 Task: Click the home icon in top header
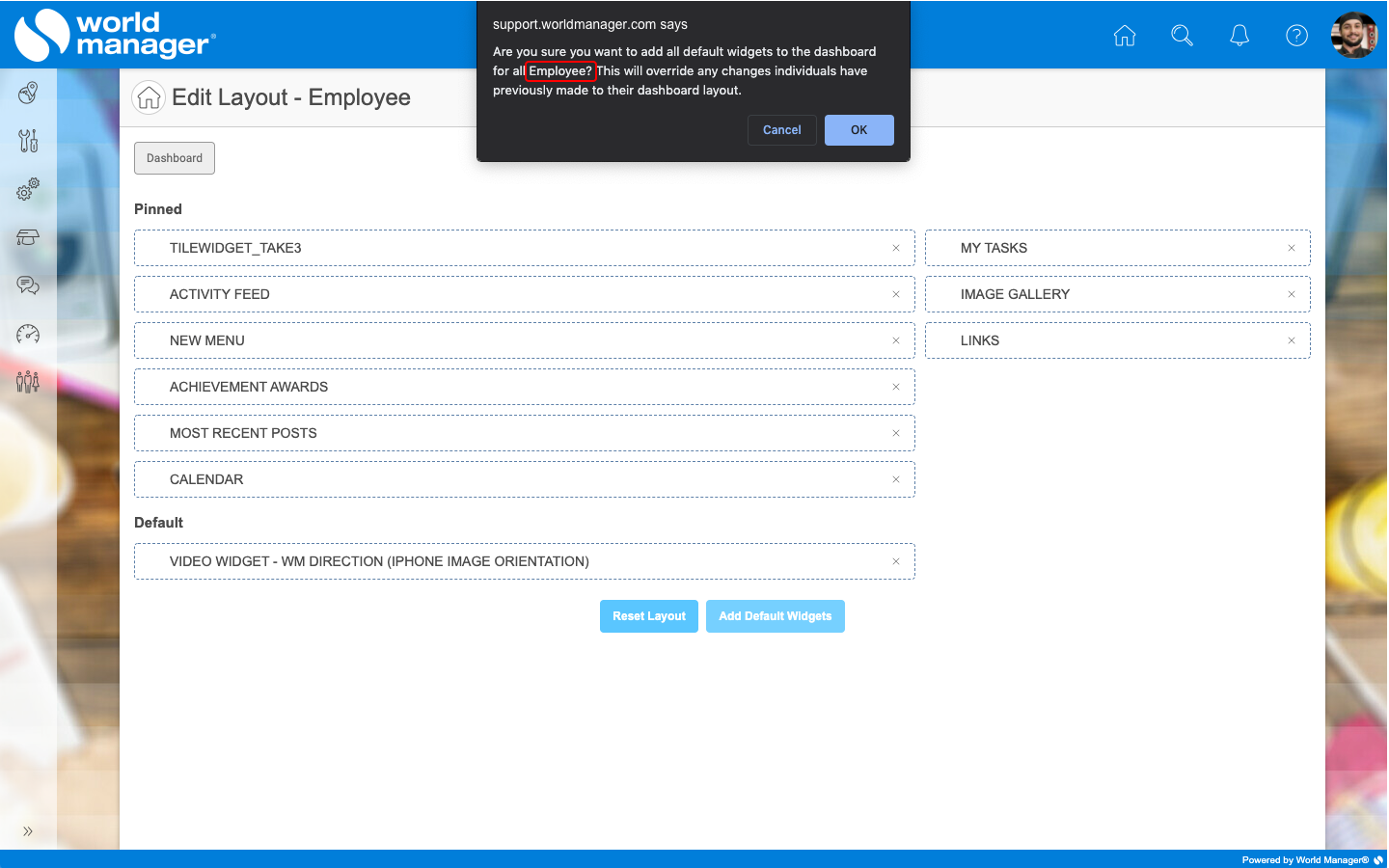pyautogui.click(x=1124, y=36)
